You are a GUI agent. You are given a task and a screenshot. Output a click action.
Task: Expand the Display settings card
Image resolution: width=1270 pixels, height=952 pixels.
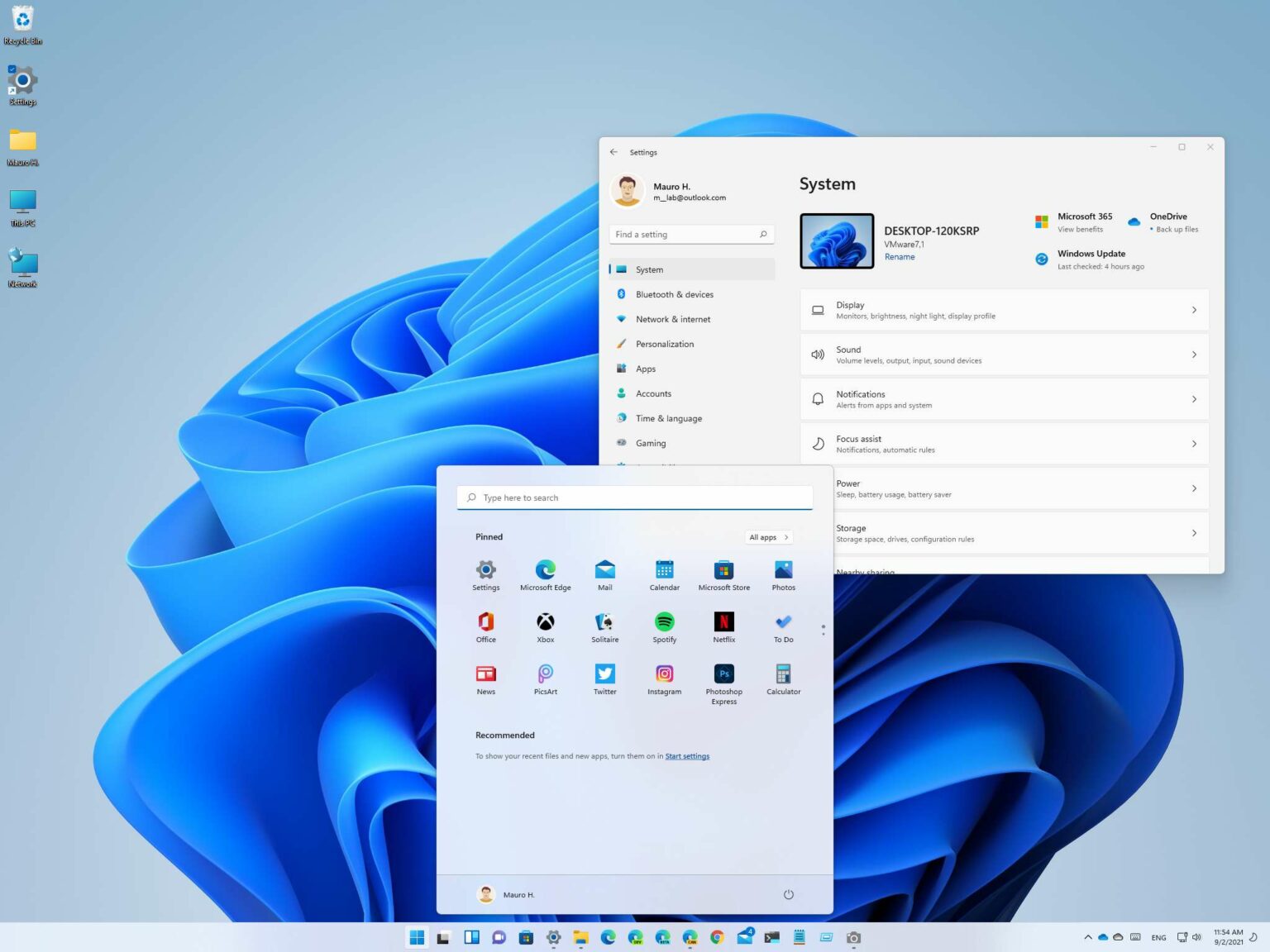(1193, 310)
